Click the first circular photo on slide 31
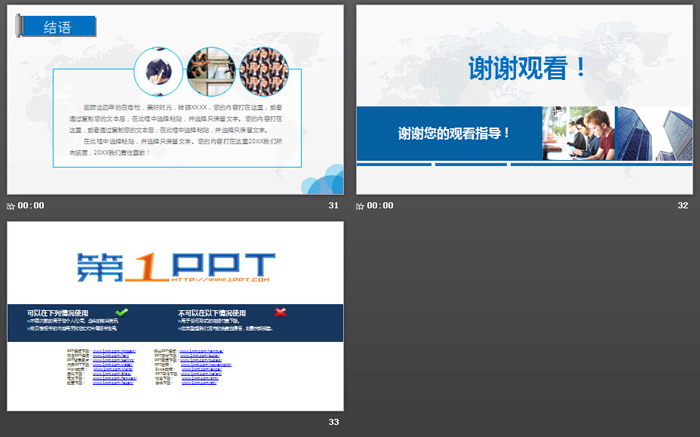 click(158, 71)
